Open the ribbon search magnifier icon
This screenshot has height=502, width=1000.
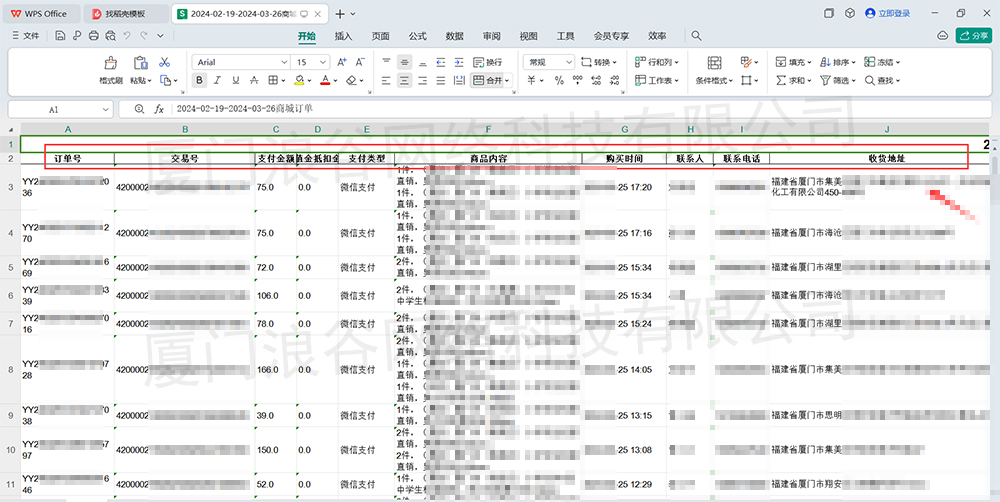pos(696,36)
